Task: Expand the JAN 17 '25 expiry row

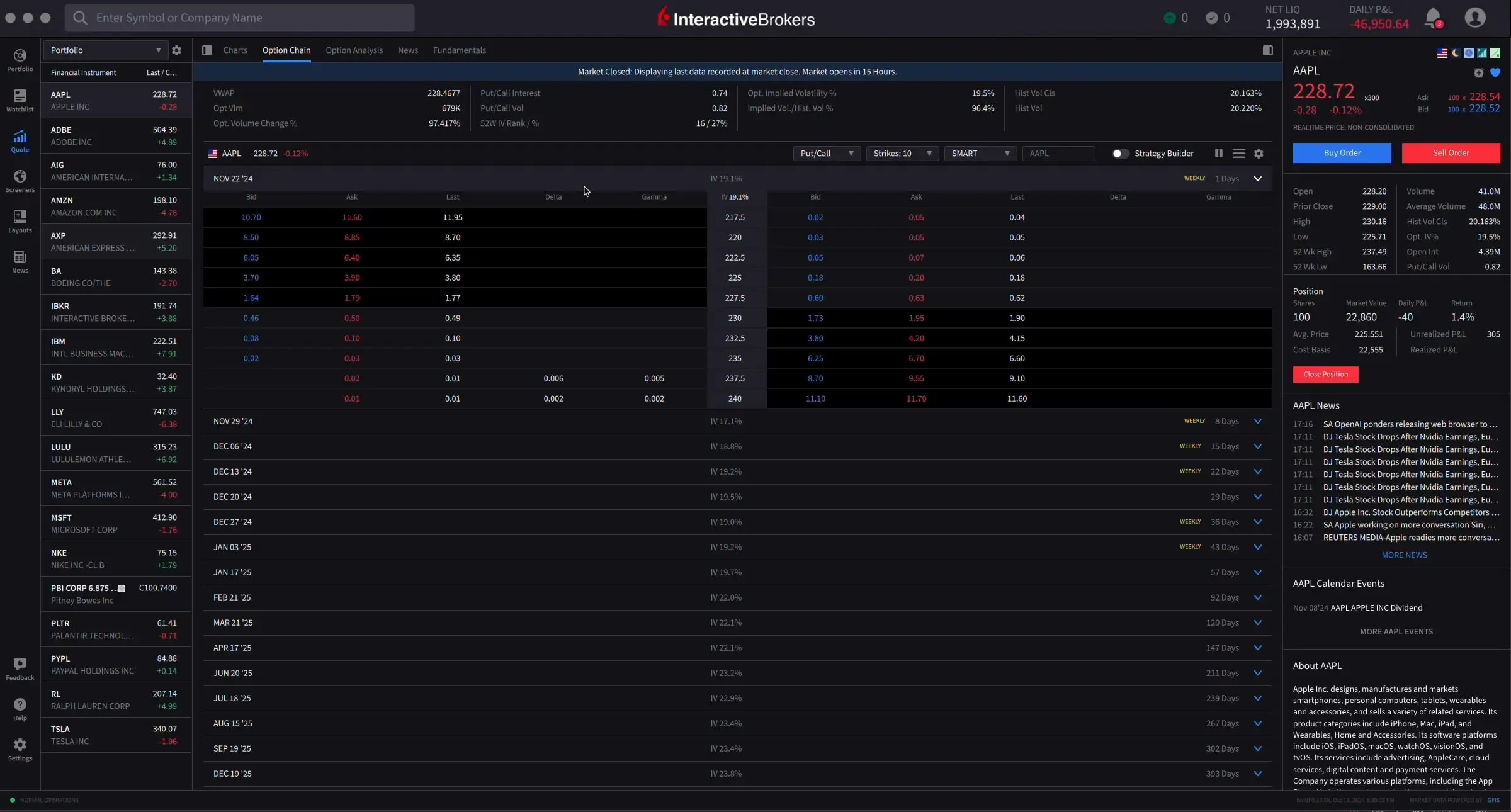Action: 1258,572
